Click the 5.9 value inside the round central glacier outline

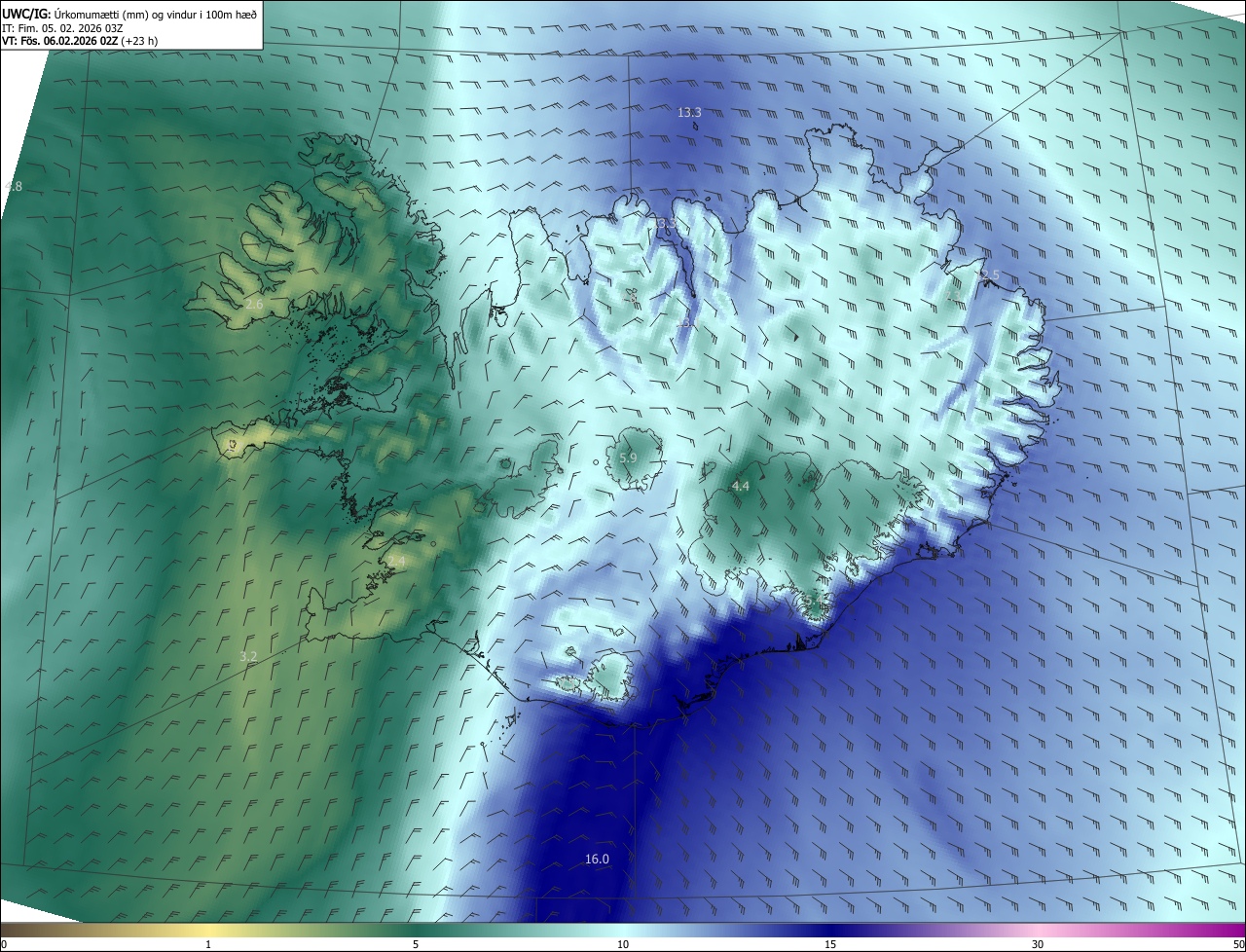point(628,458)
